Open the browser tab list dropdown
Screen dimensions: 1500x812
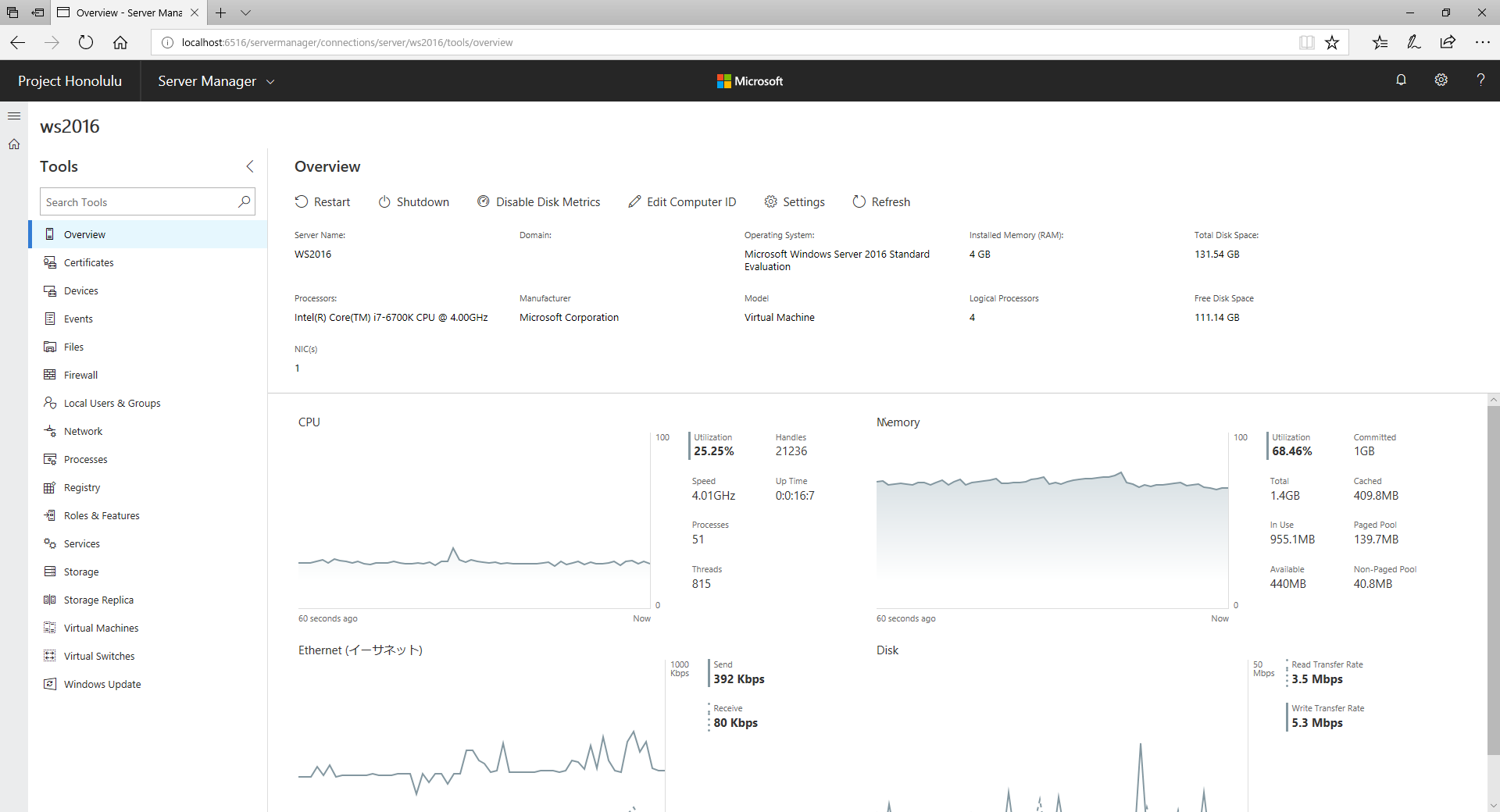coord(246,13)
